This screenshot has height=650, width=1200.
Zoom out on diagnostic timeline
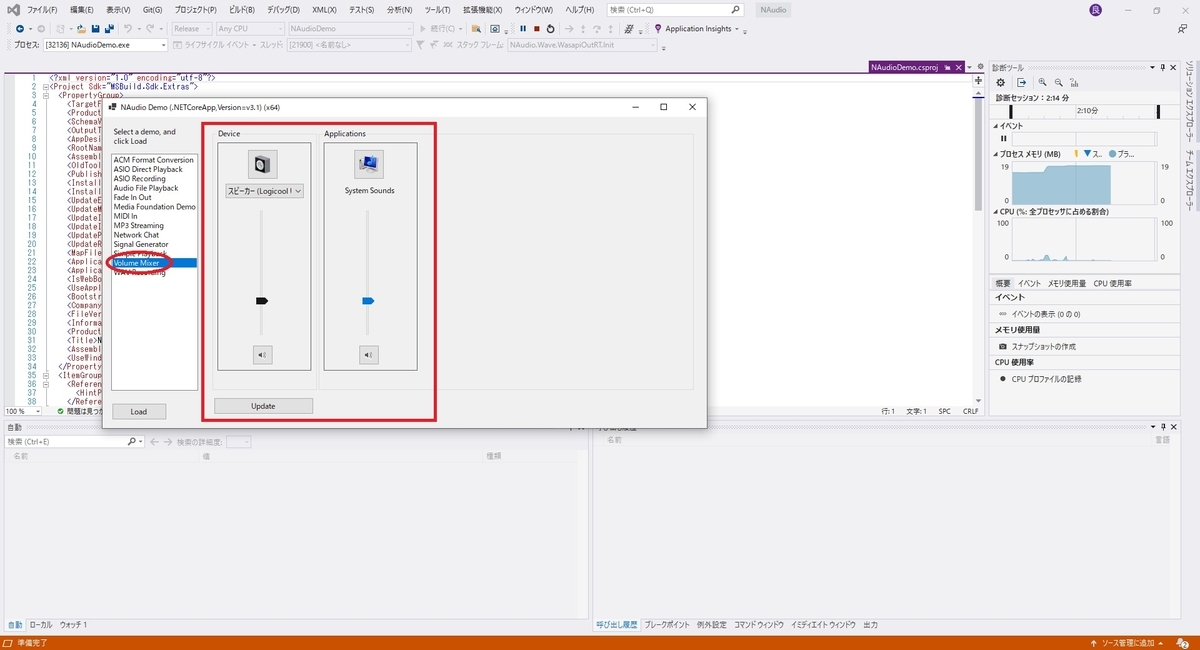point(1059,82)
